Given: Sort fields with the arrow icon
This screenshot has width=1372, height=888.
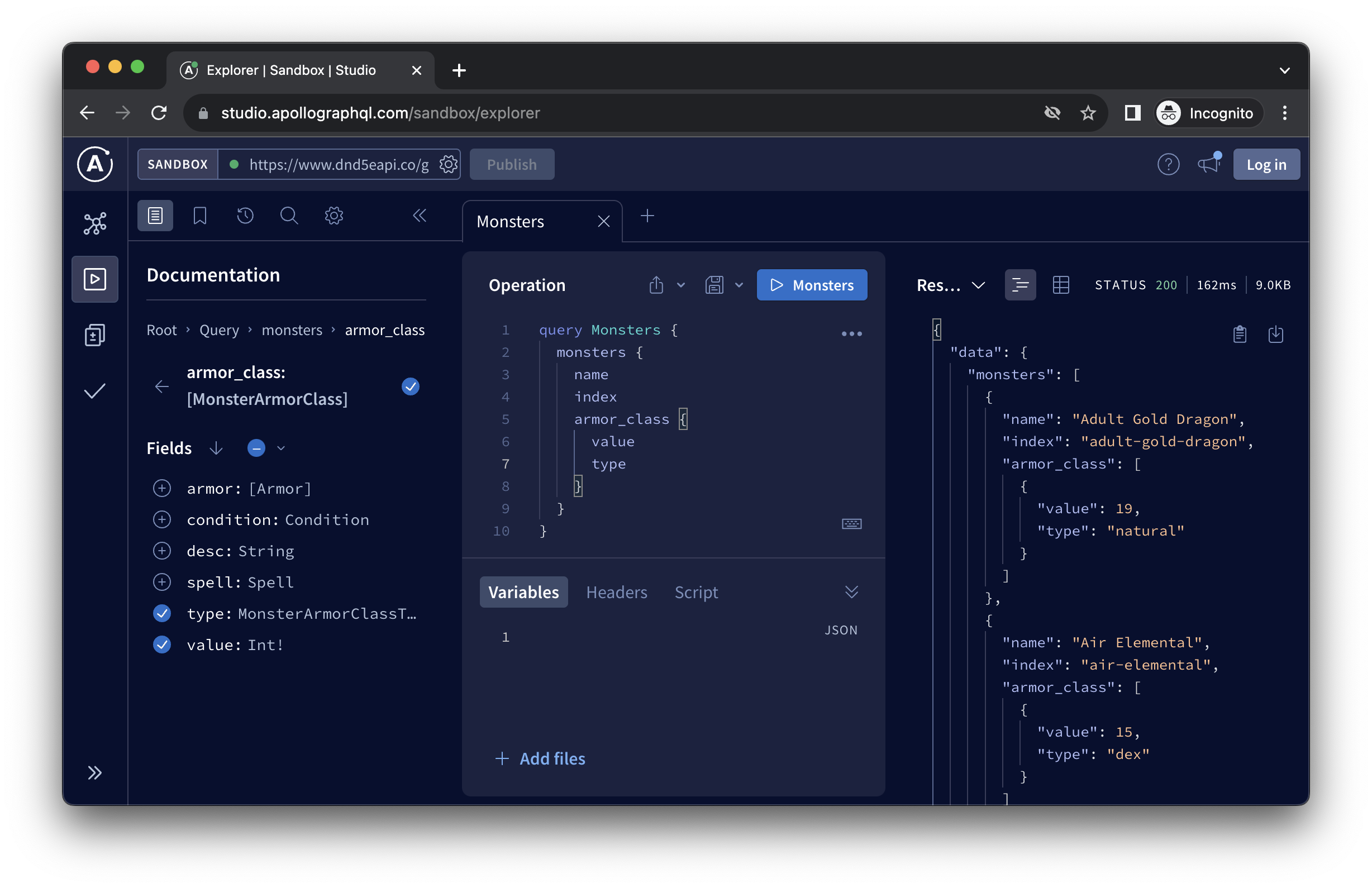Looking at the screenshot, I should [x=216, y=448].
